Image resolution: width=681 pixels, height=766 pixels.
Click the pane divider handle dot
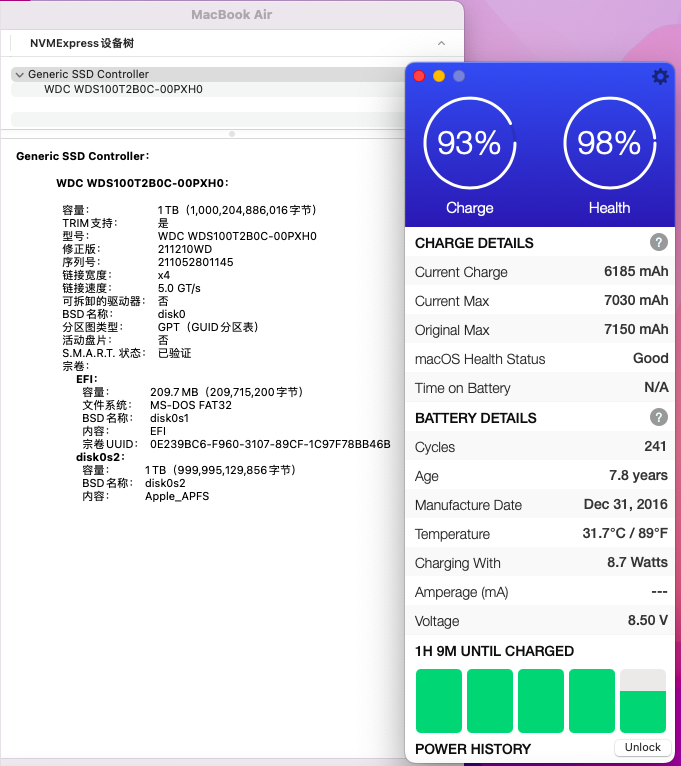pos(232,134)
